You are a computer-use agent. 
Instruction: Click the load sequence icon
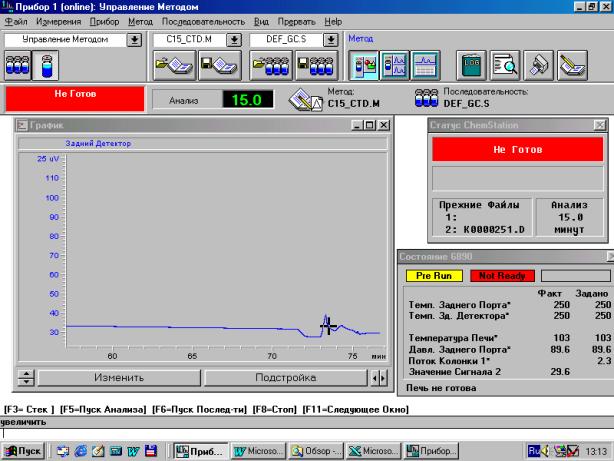pos(271,65)
